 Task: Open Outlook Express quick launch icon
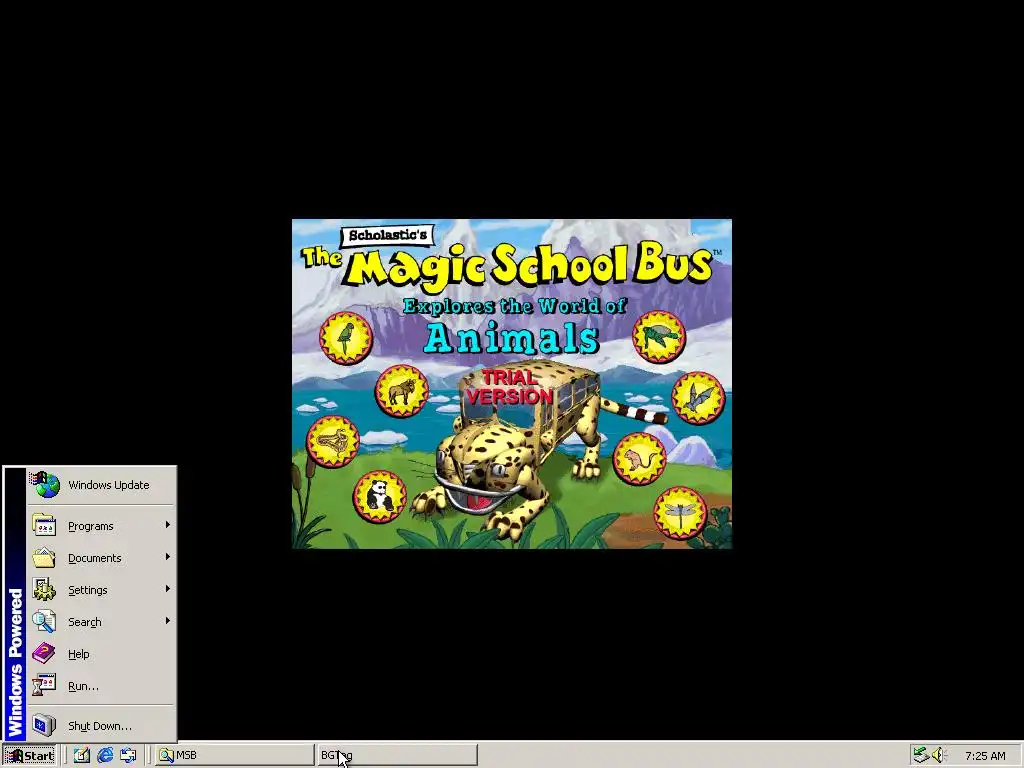pos(128,756)
